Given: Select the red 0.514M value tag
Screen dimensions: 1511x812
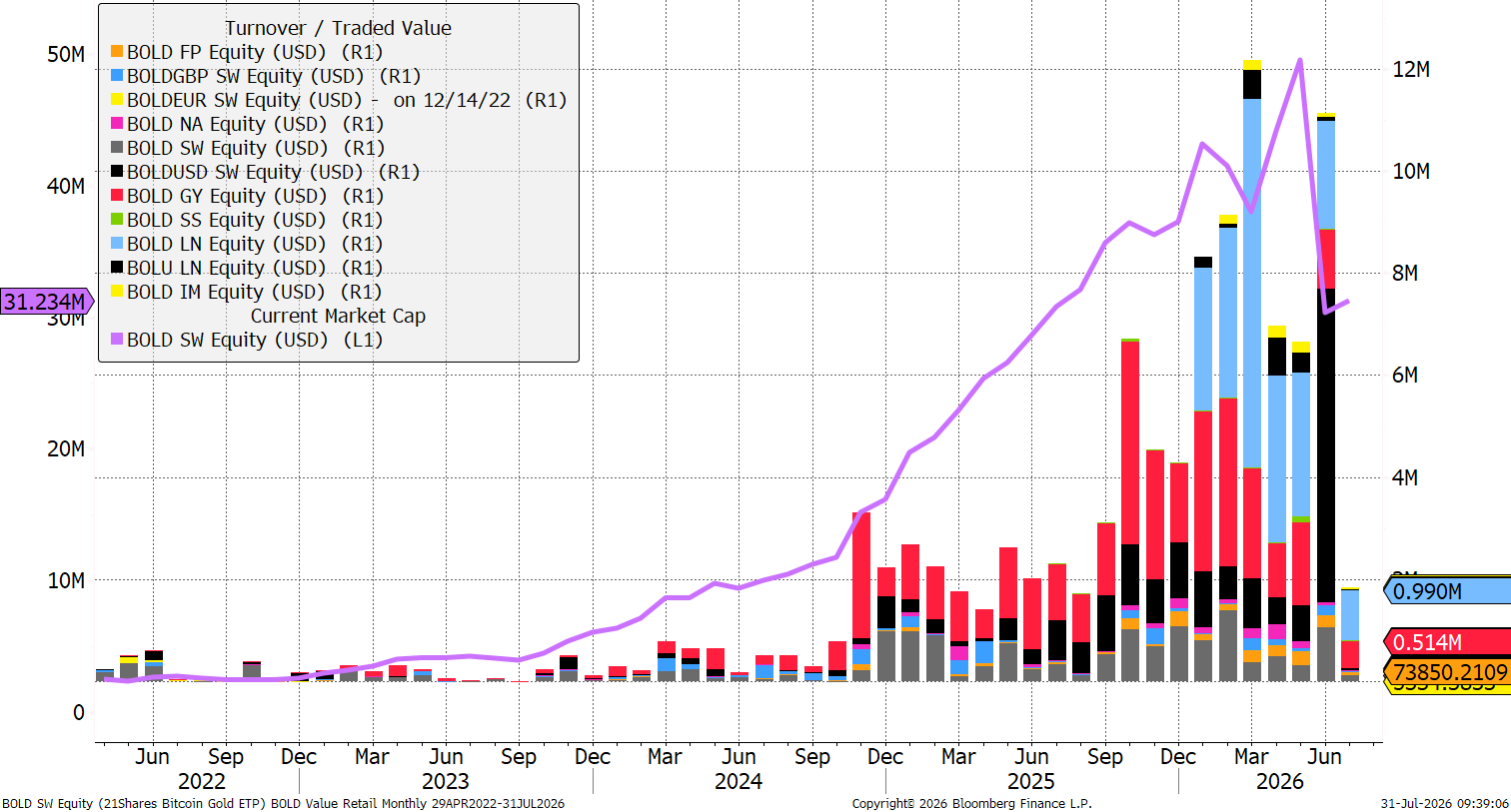Looking at the screenshot, I should tap(1446, 642).
